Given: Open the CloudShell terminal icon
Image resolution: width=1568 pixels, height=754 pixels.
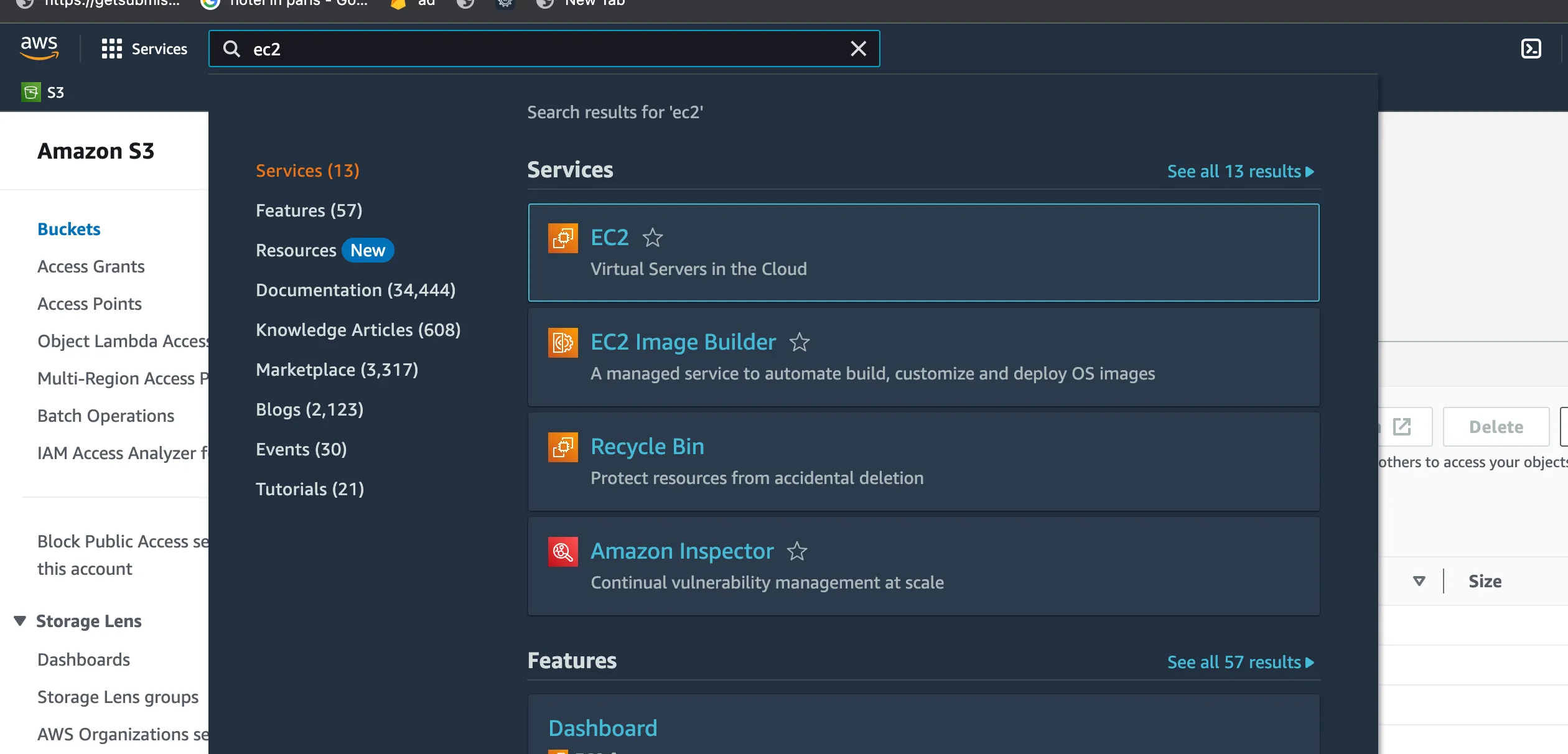Looking at the screenshot, I should point(1531,49).
